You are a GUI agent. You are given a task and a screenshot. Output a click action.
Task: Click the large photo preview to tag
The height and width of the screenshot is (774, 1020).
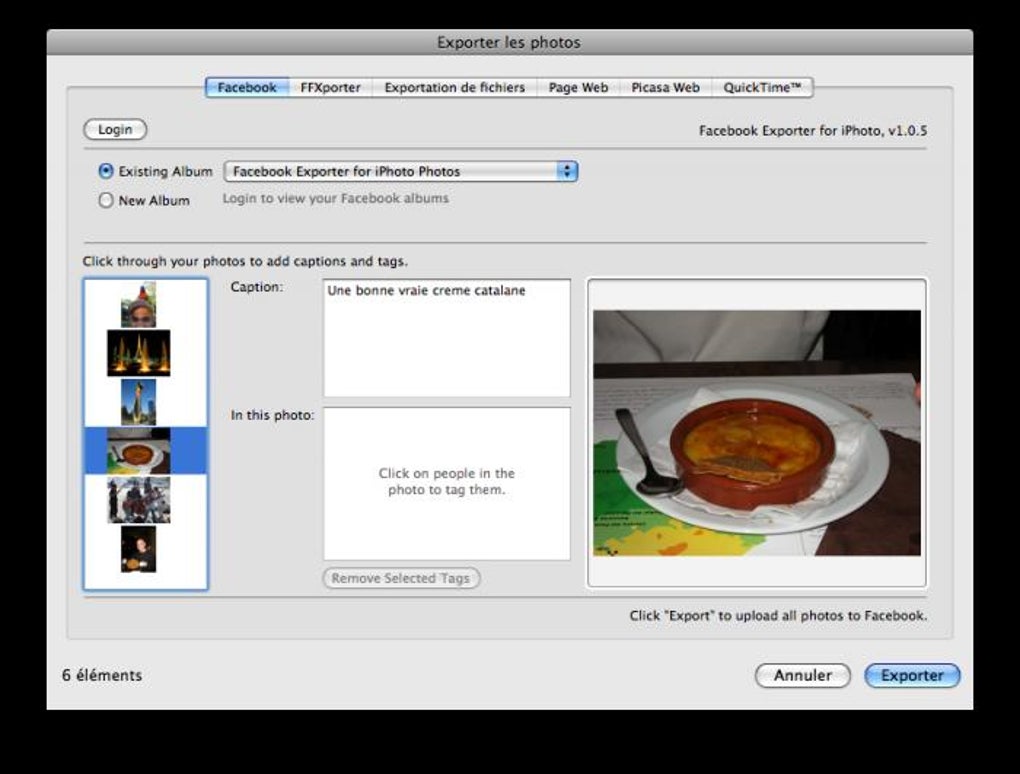(x=757, y=433)
